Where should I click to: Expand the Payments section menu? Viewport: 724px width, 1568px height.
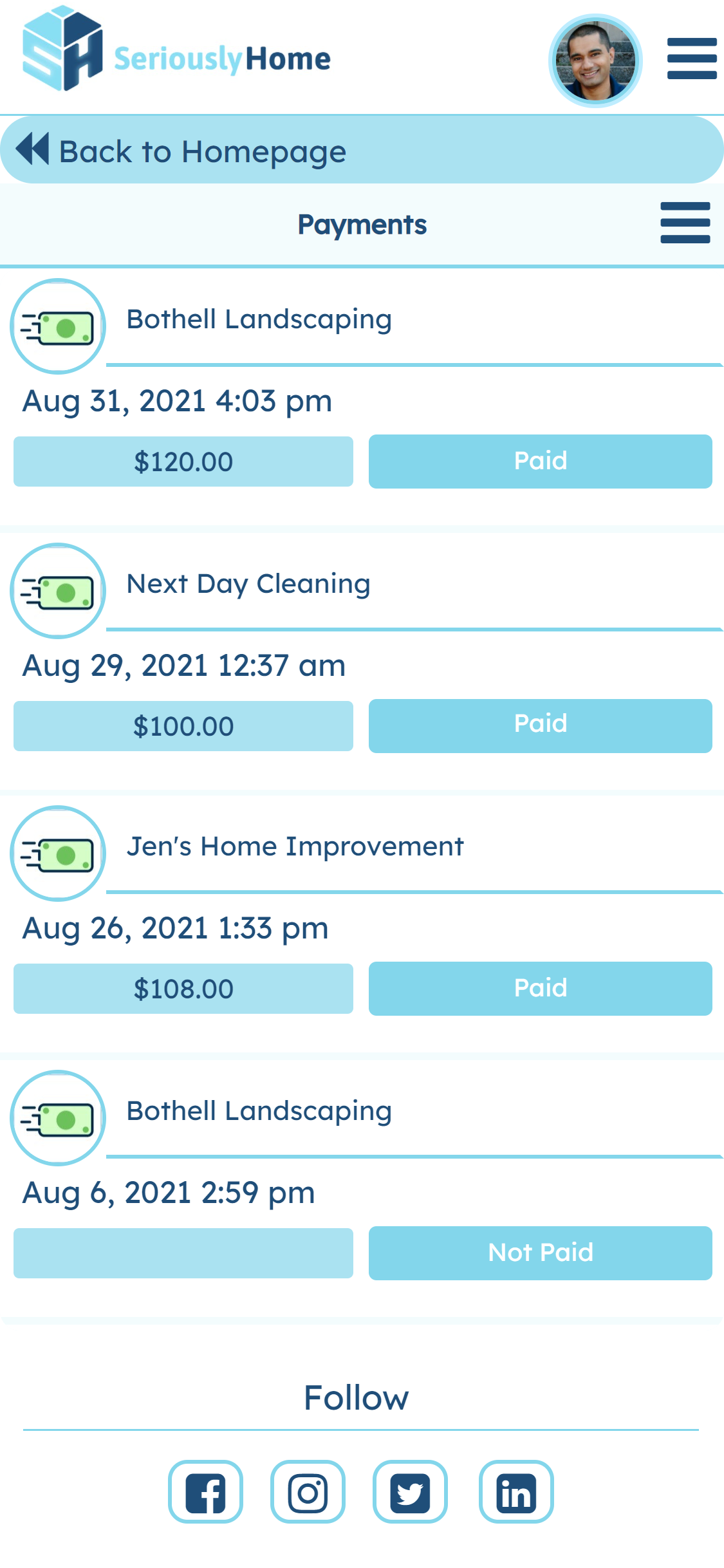(685, 223)
